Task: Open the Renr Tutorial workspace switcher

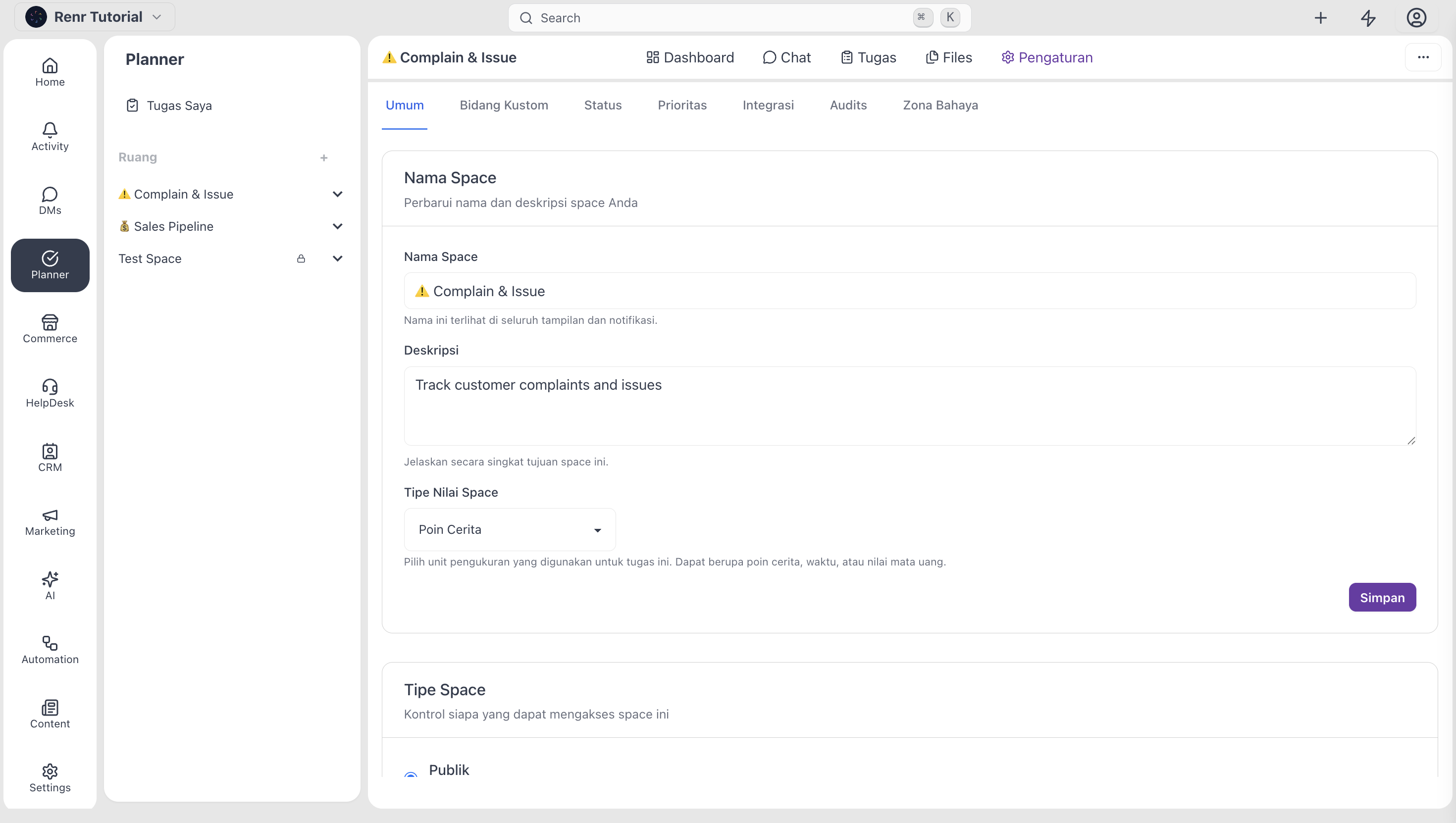Action: click(95, 17)
